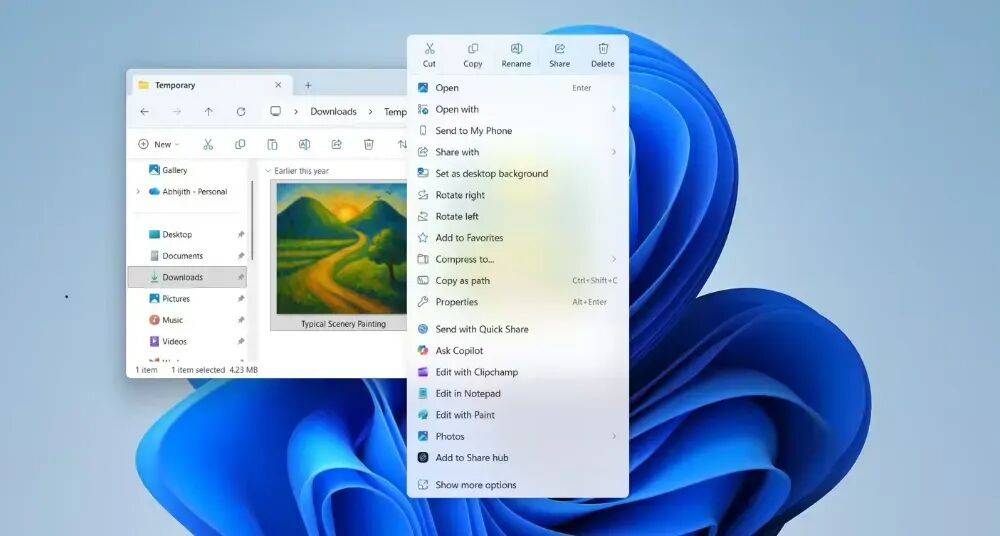Go up one folder level
This screenshot has width=1000, height=536.
click(208, 112)
